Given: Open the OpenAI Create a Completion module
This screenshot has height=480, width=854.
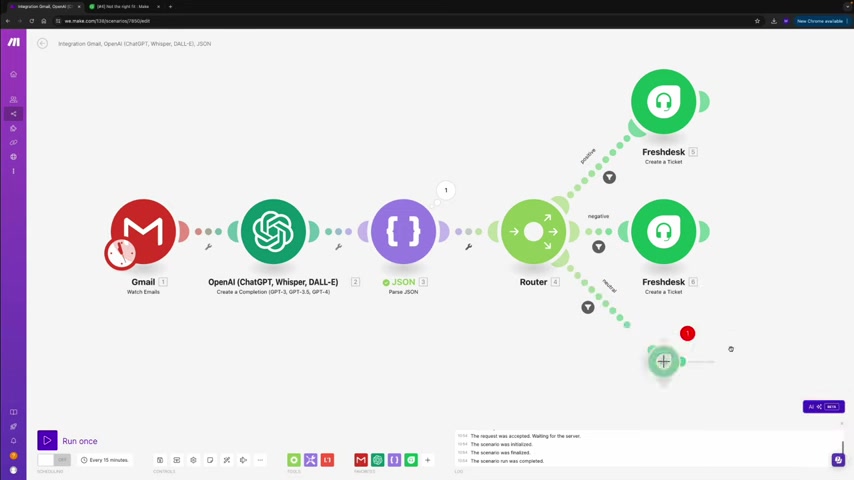Looking at the screenshot, I should [273, 232].
